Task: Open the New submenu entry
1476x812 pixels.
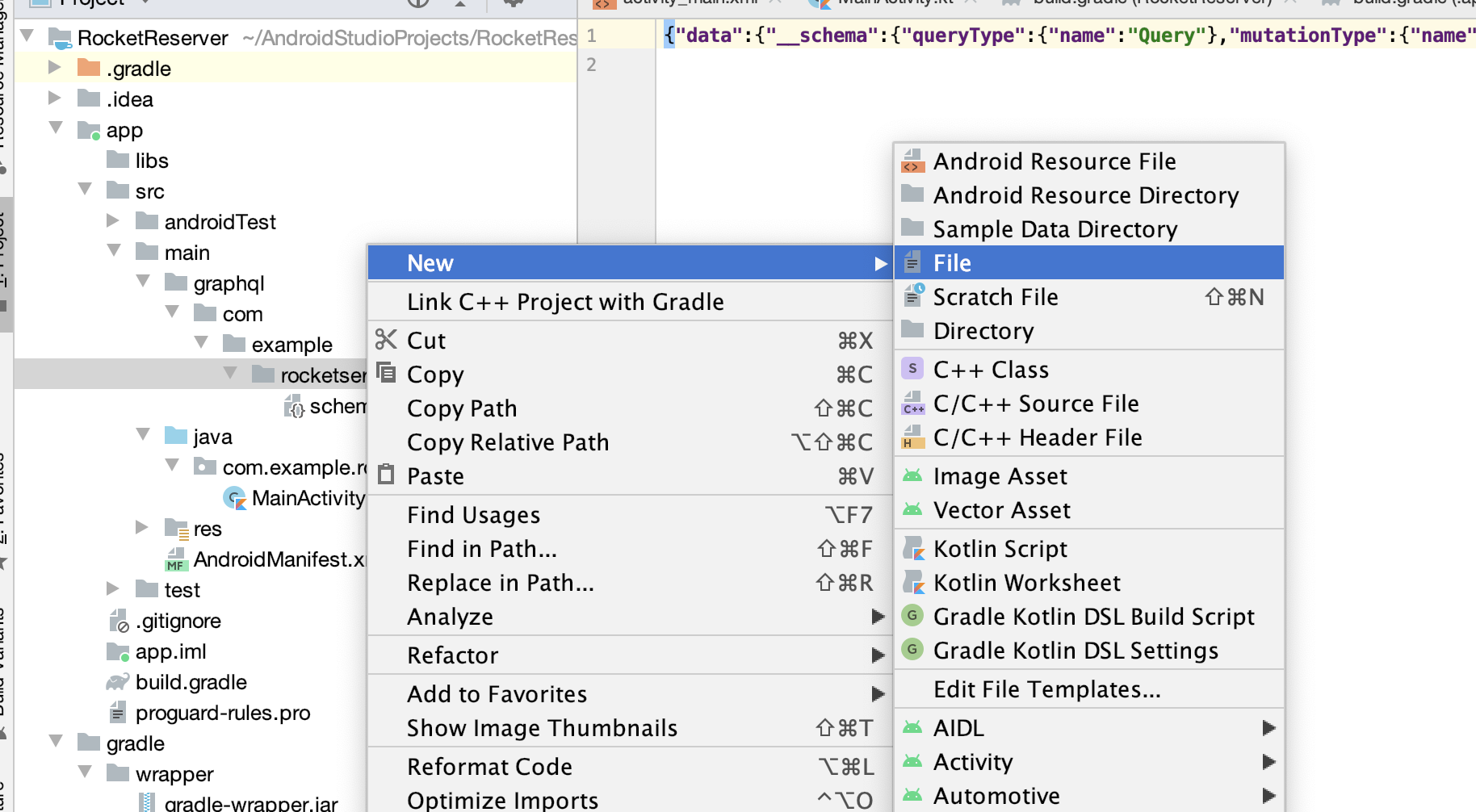Action: click(630, 262)
